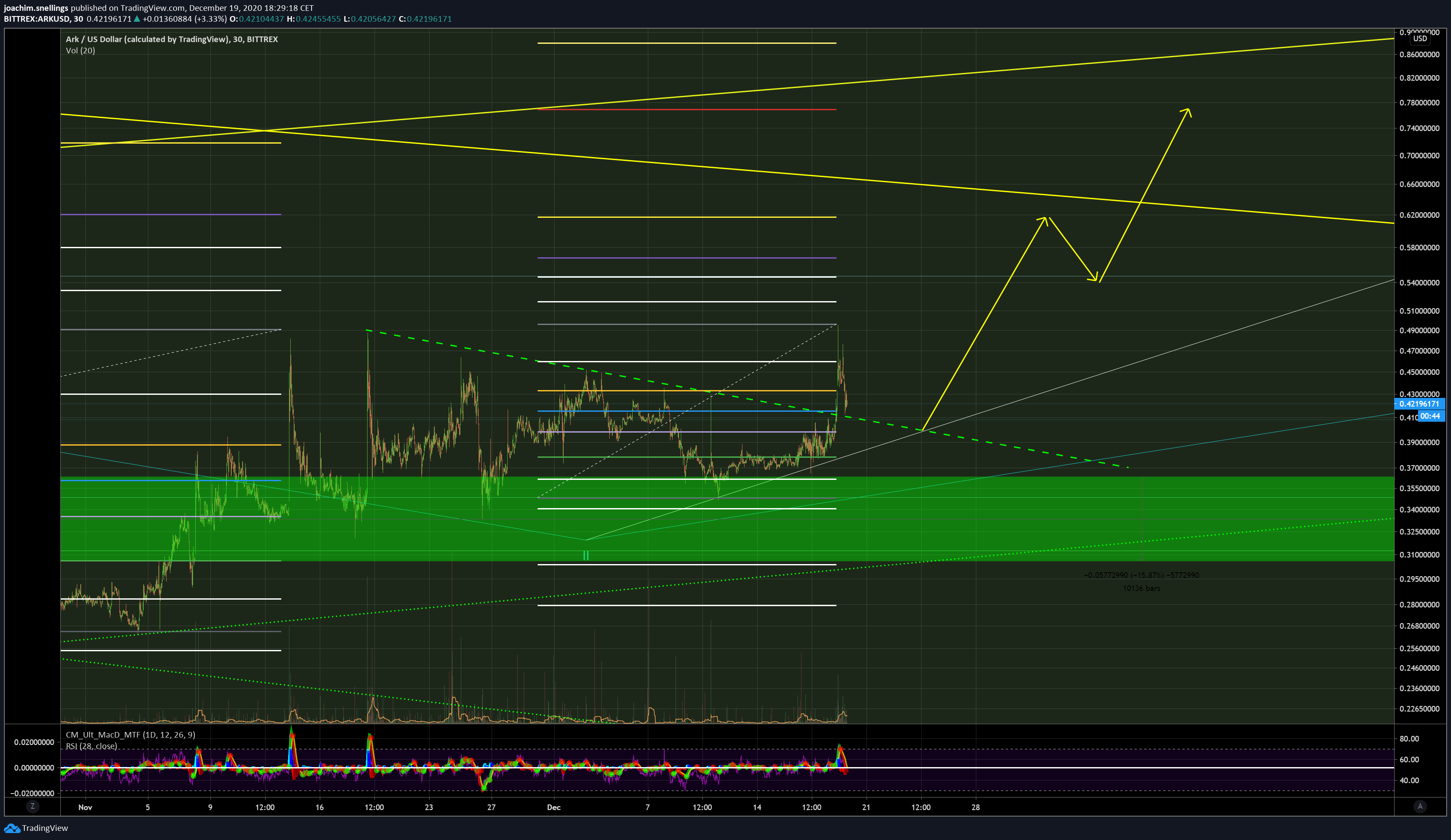Viewport: 1451px width, 840px height.
Task: Click the 10136 bars measurement text
Action: point(1142,588)
